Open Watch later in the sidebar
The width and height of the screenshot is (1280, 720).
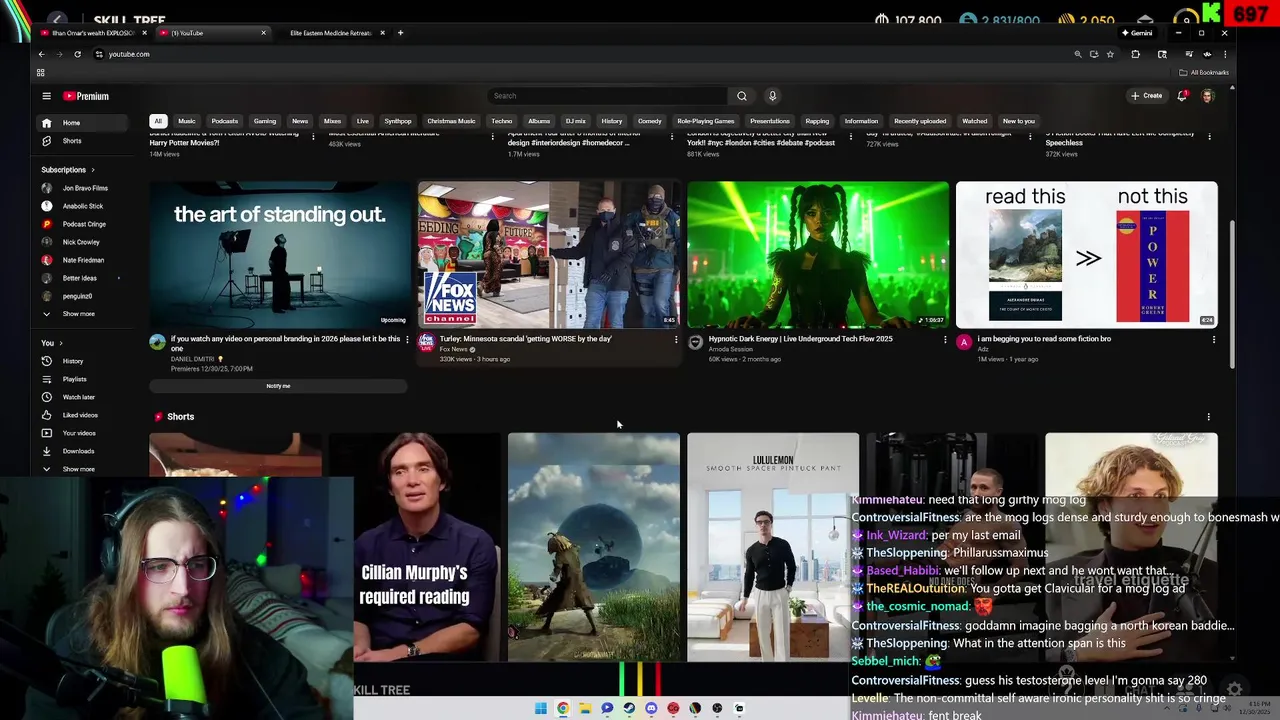(x=80, y=397)
